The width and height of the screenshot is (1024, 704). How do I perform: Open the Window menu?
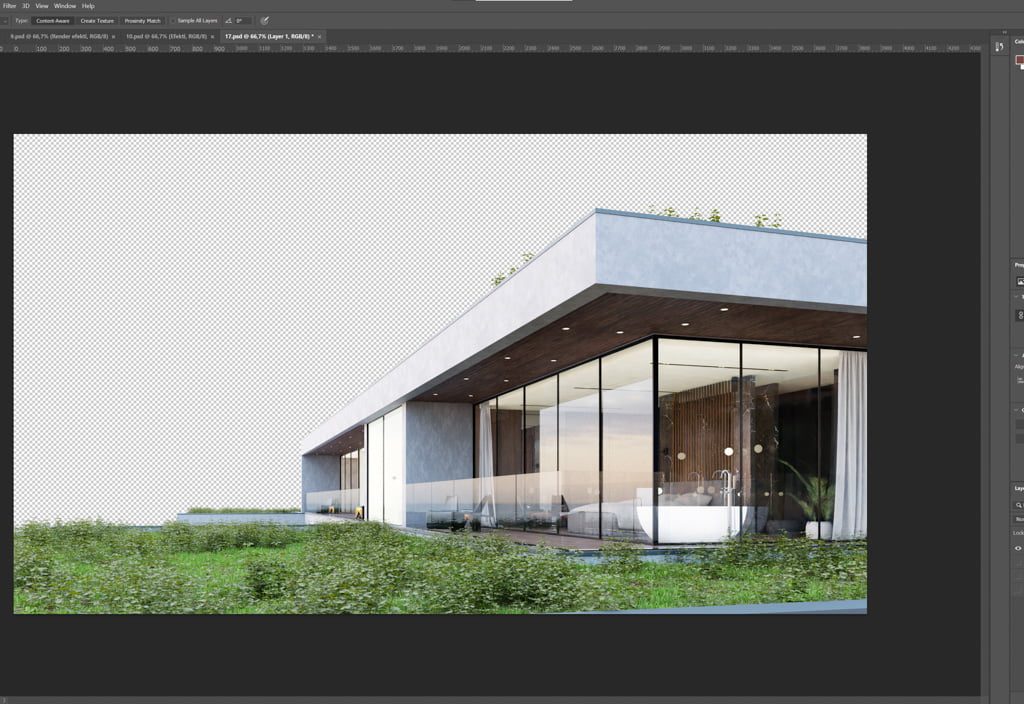point(64,6)
